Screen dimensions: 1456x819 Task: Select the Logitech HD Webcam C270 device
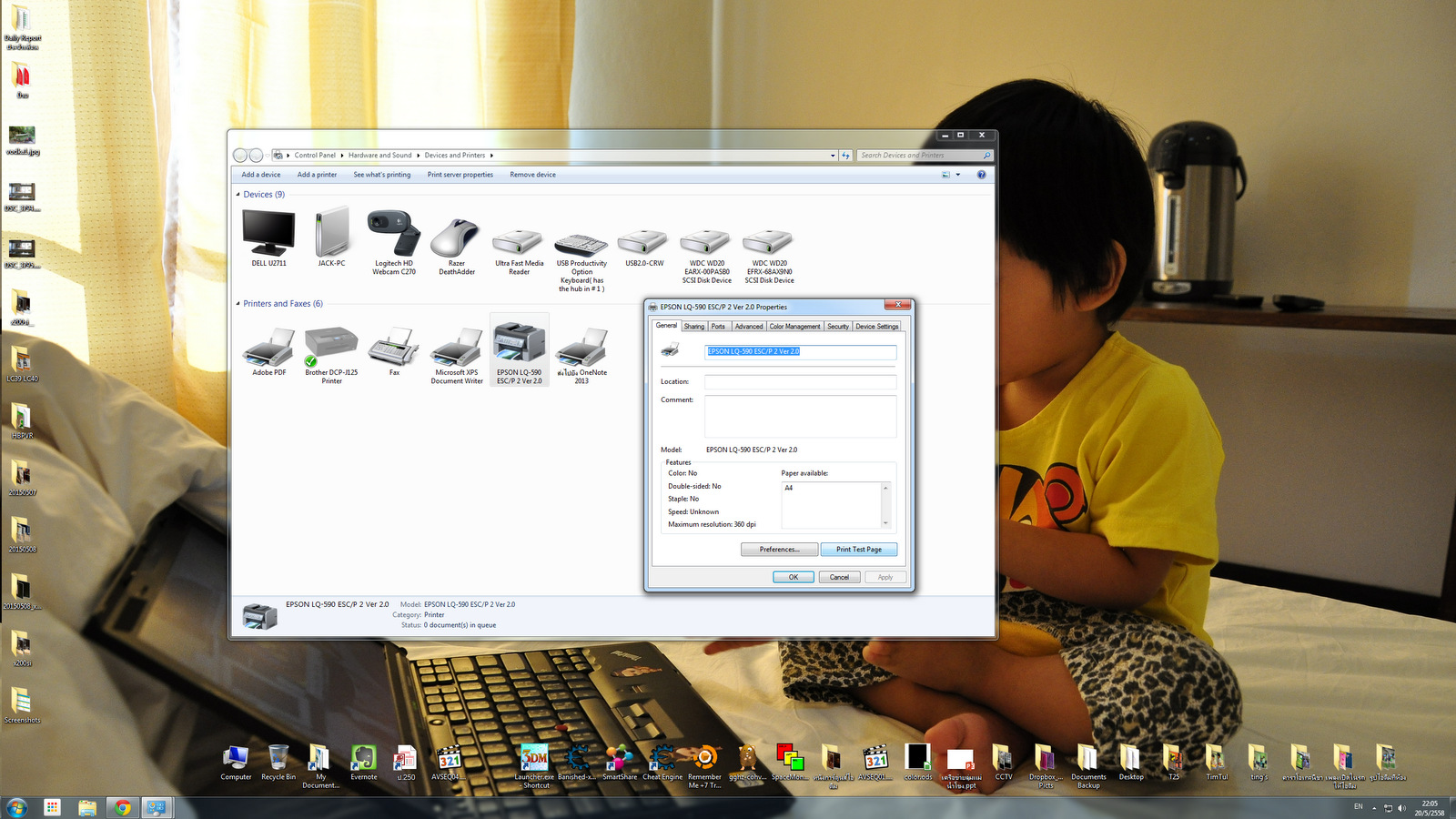point(394,242)
